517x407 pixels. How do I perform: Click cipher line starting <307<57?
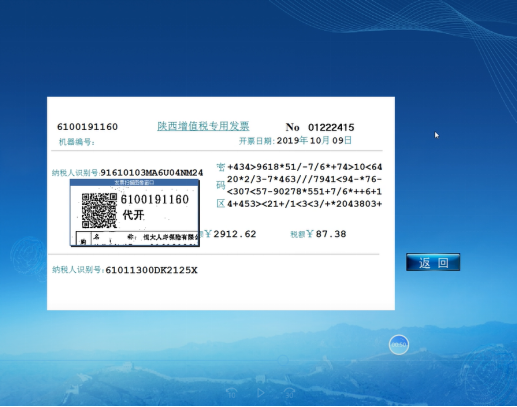click(304, 192)
